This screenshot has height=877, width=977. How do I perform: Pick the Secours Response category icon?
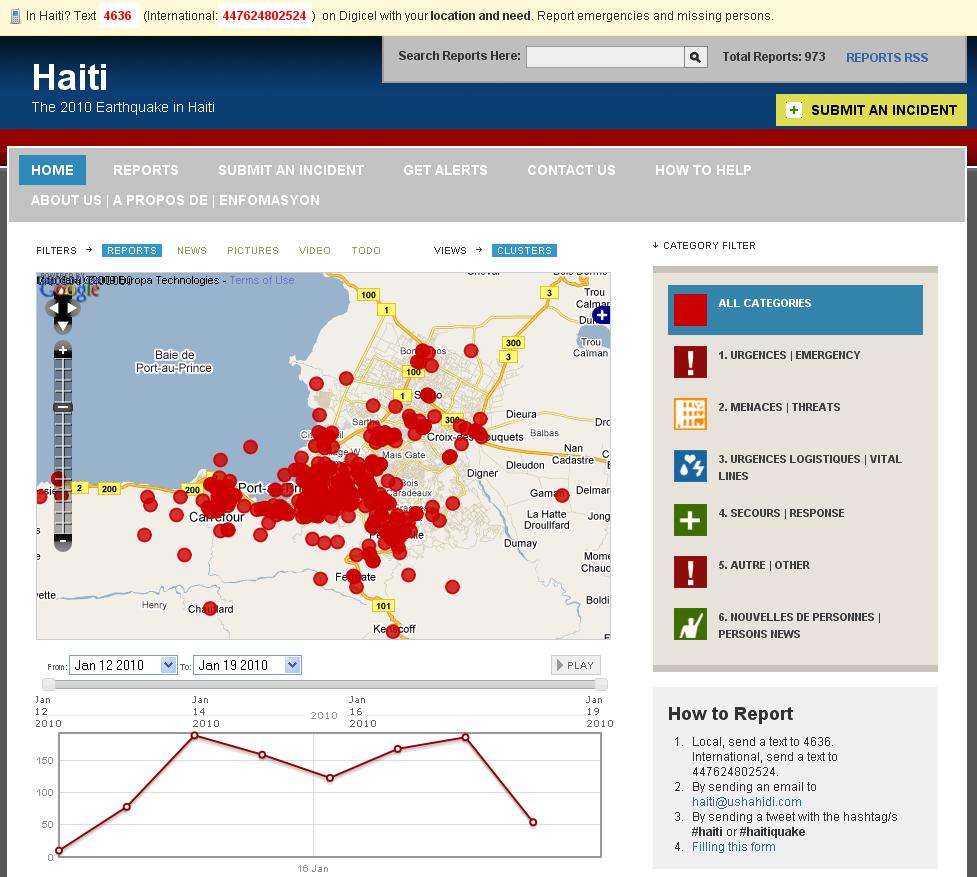690,520
